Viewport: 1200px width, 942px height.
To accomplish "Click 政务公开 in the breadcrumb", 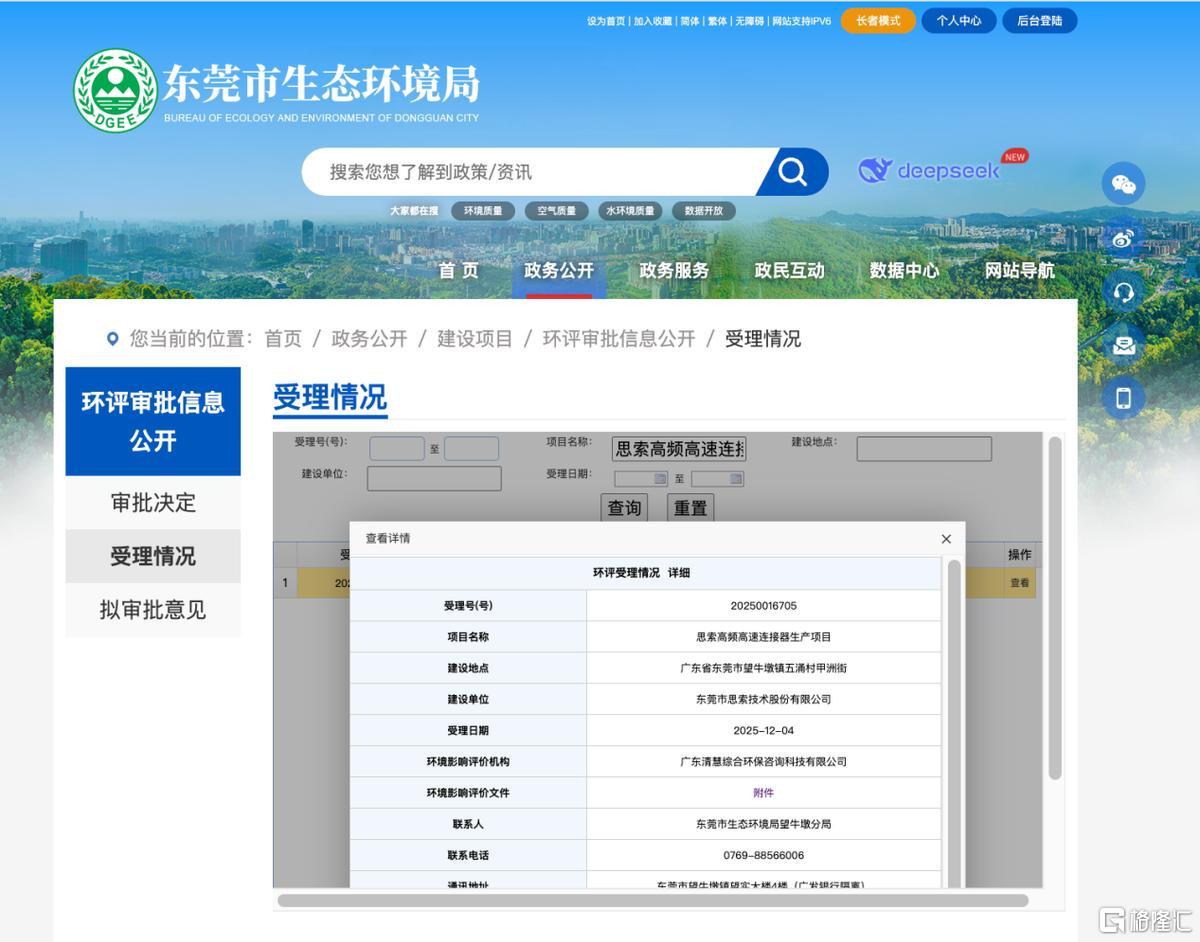I will [x=369, y=339].
